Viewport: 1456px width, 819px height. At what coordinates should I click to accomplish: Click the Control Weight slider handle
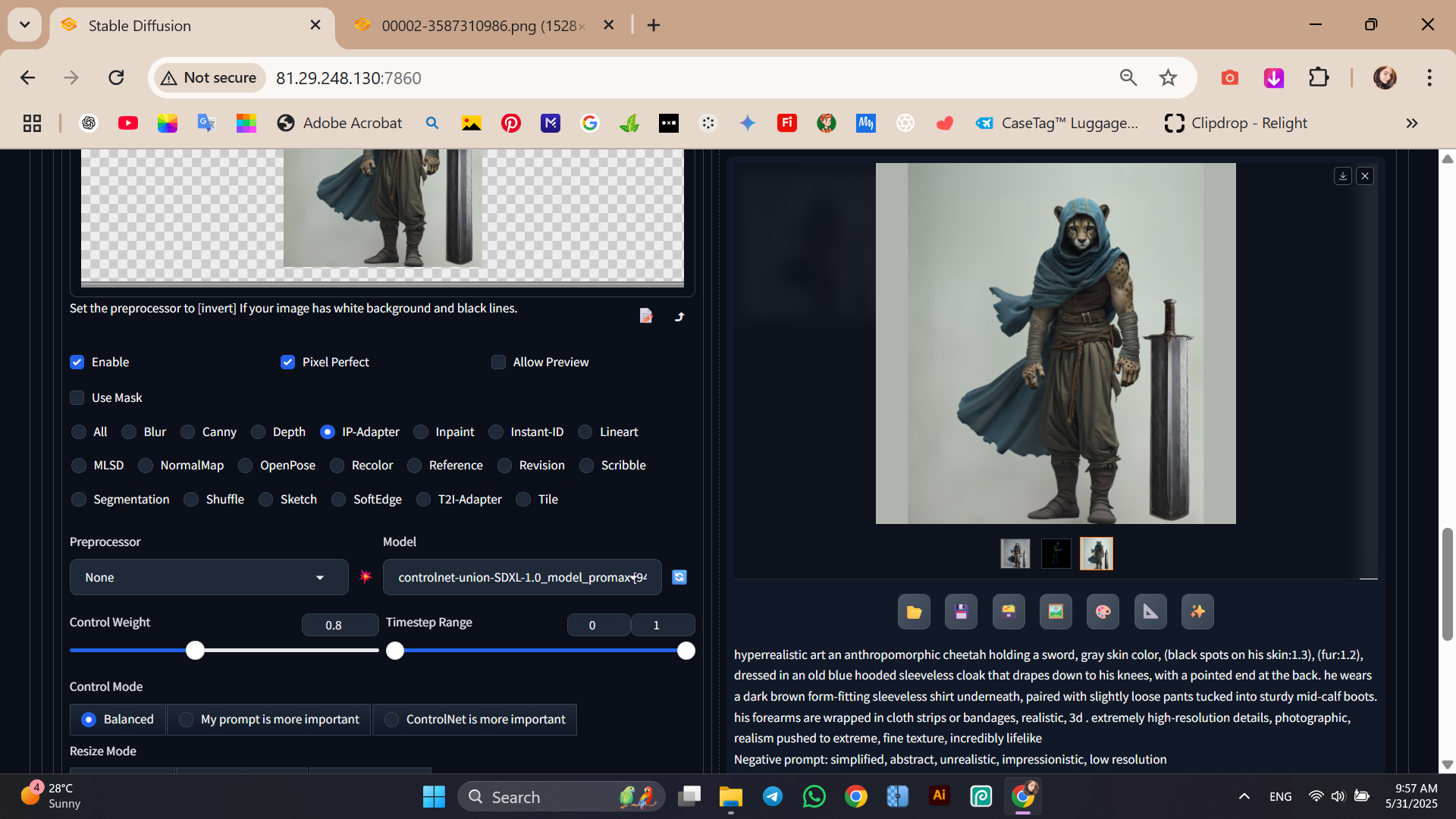[x=196, y=651]
